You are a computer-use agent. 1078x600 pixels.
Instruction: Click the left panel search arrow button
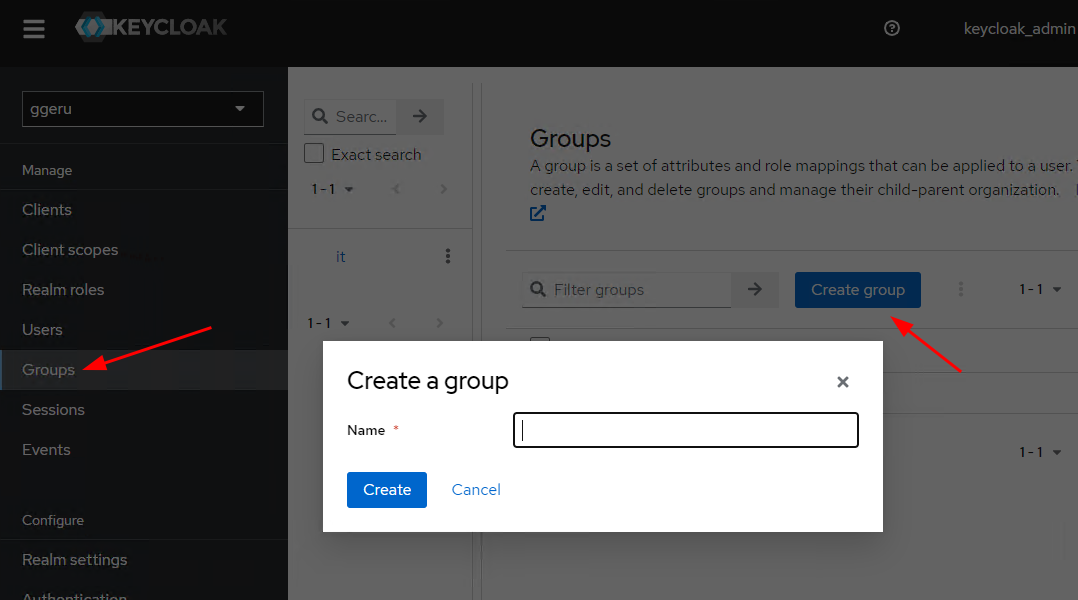coord(420,117)
